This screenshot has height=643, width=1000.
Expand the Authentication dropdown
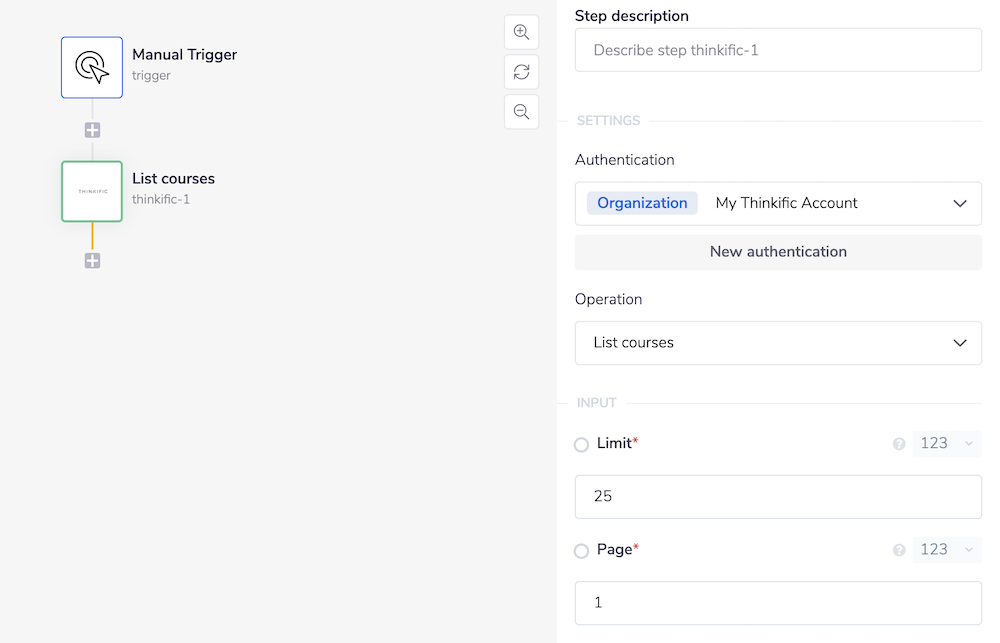[x=778, y=203]
